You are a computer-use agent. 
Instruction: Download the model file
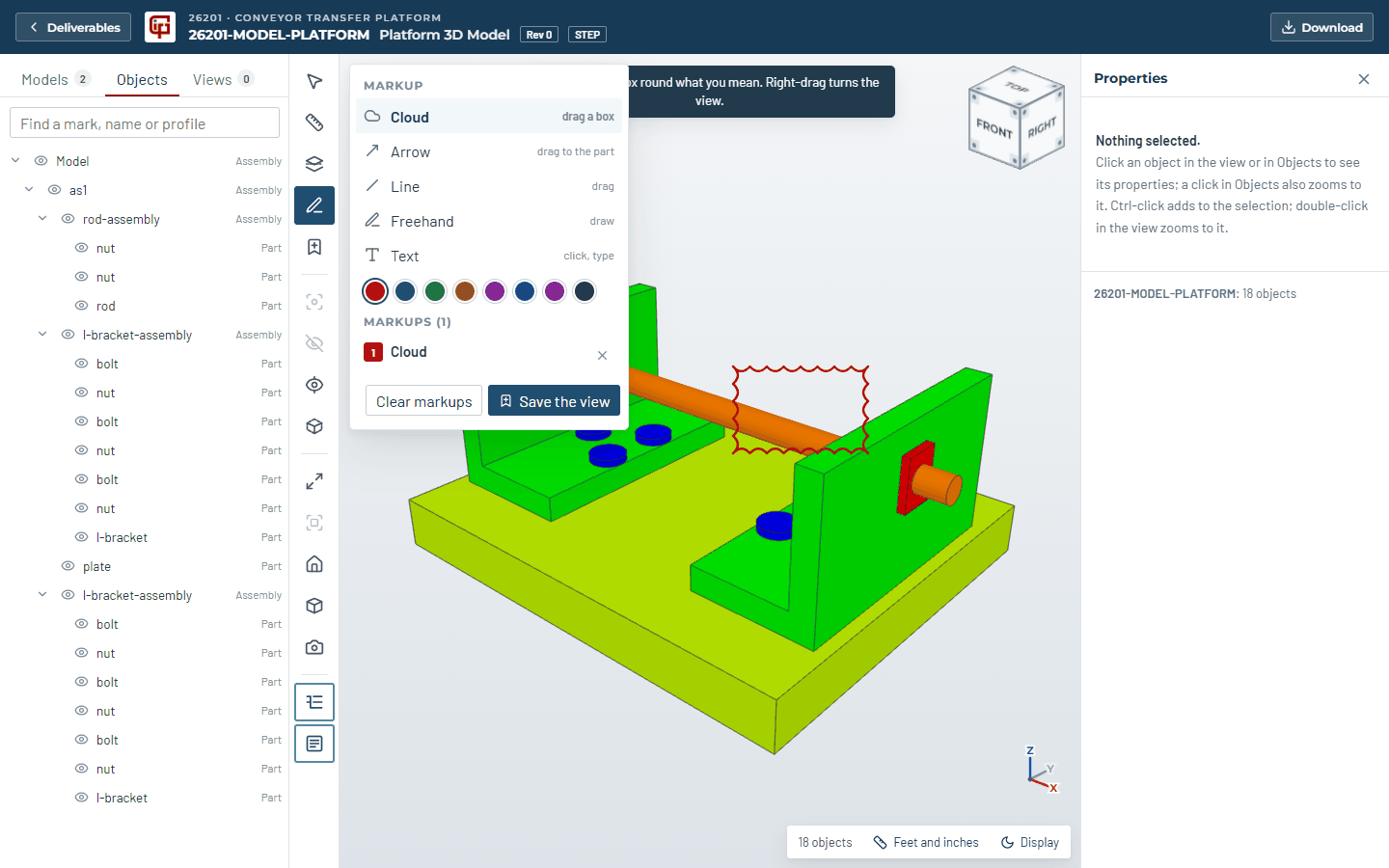1321,27
